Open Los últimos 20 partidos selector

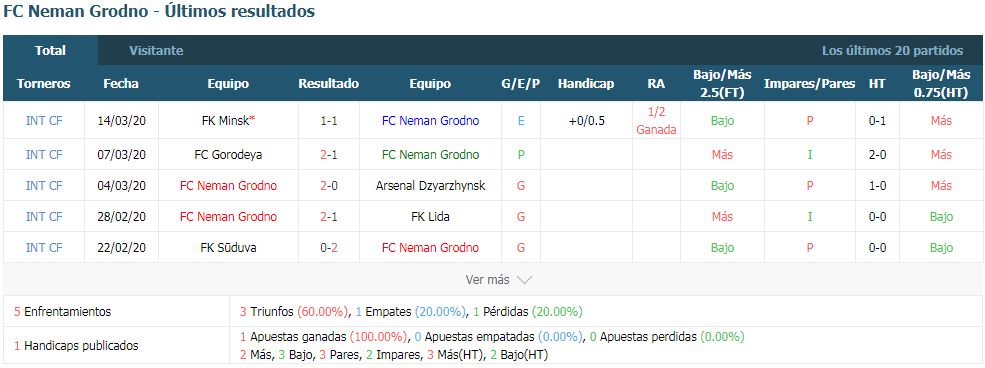coord(892,51)
